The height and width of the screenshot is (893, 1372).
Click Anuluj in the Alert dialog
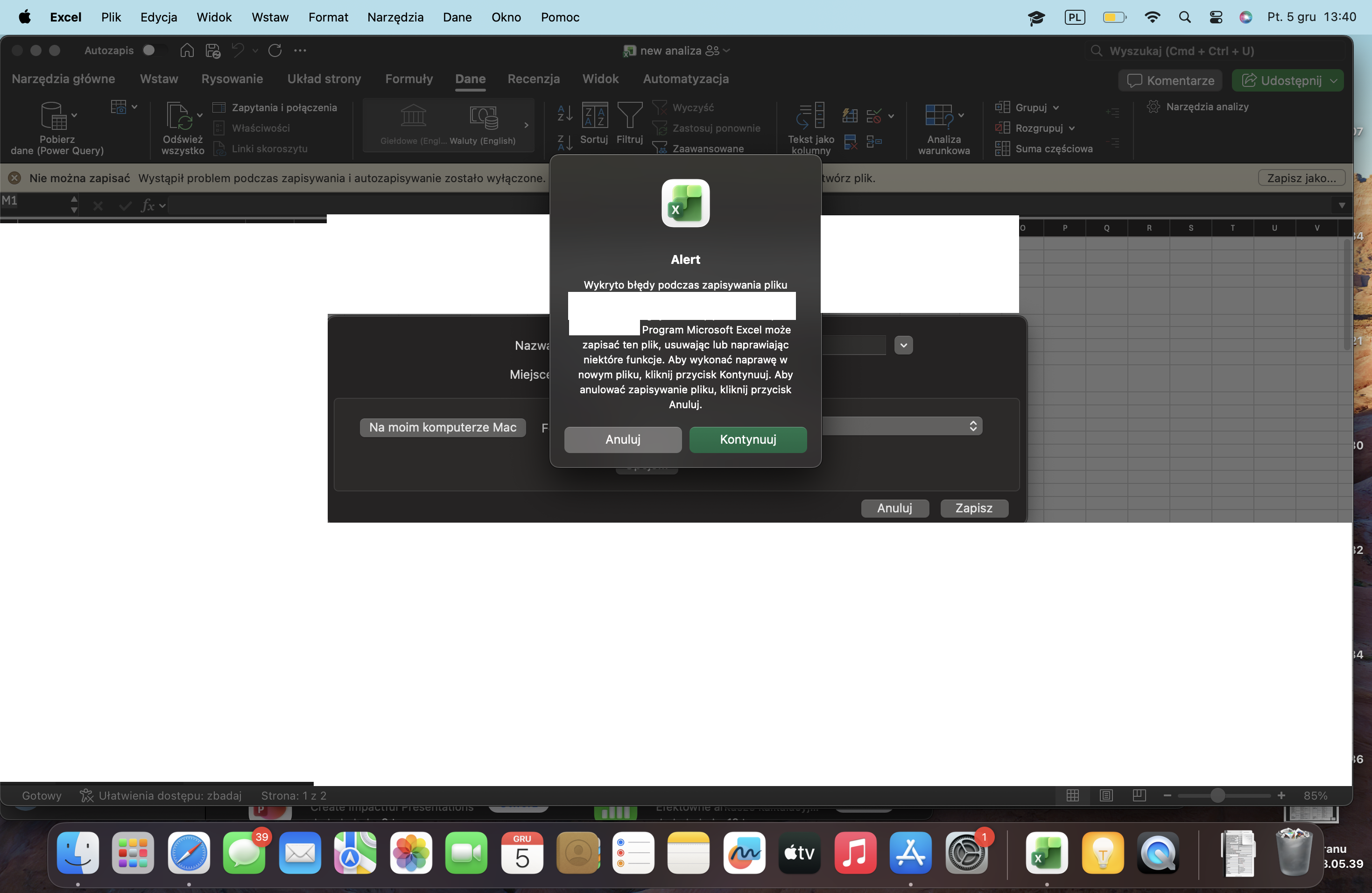[x=623, y=439]
